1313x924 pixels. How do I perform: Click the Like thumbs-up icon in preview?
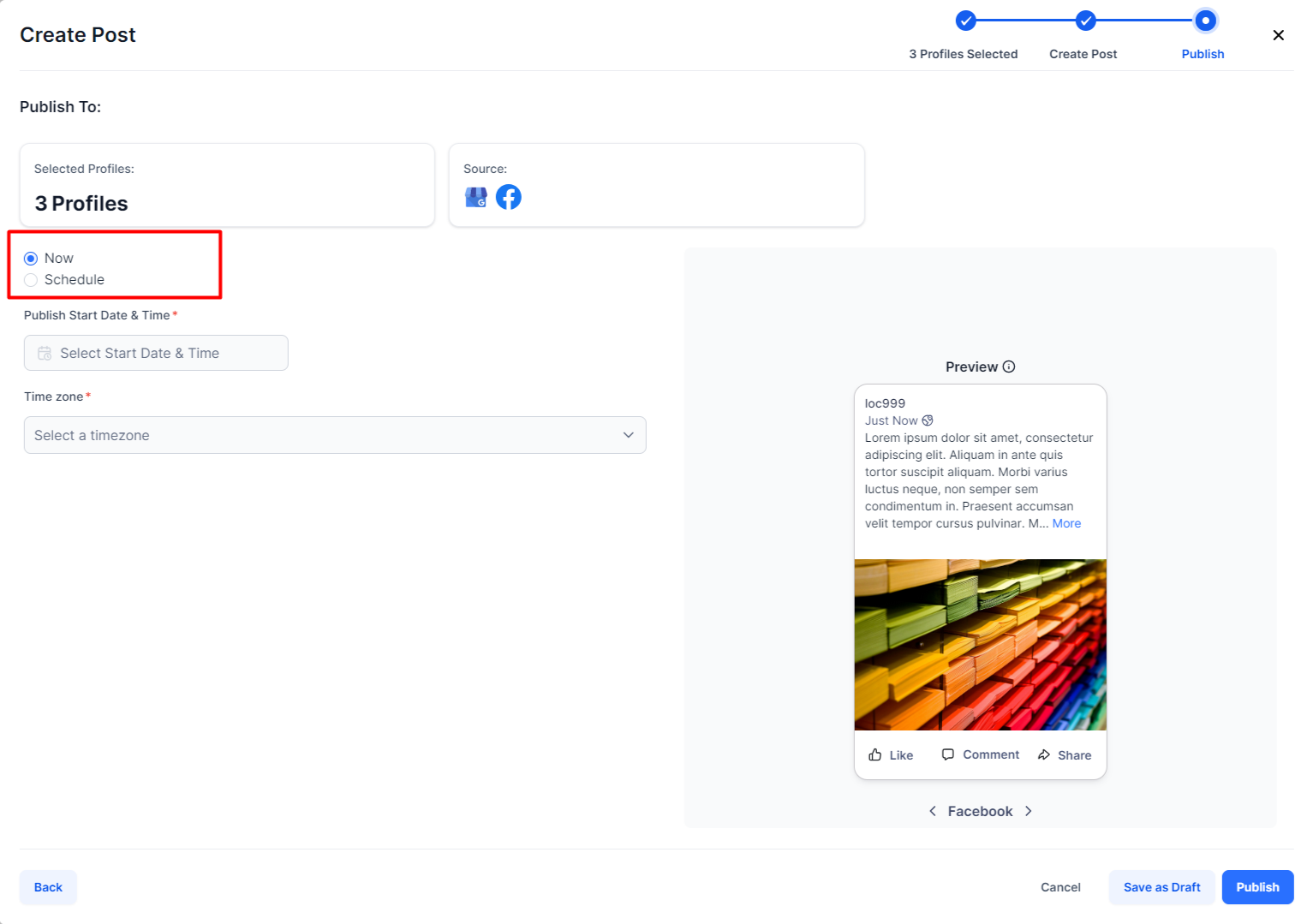(x=875, y=754)
